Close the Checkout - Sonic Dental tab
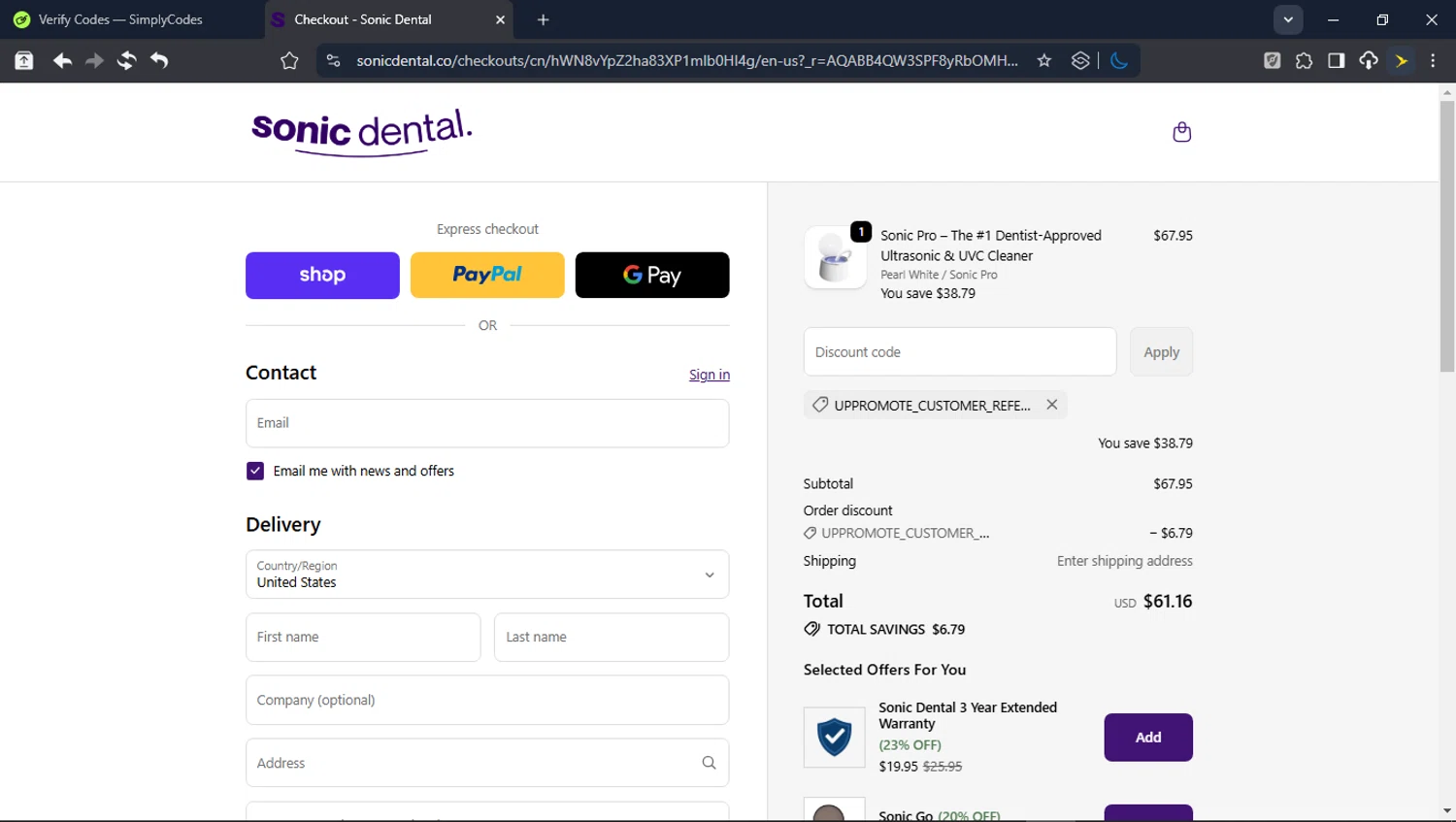This screenshot has width=1456, height=822. click(500, 19)
